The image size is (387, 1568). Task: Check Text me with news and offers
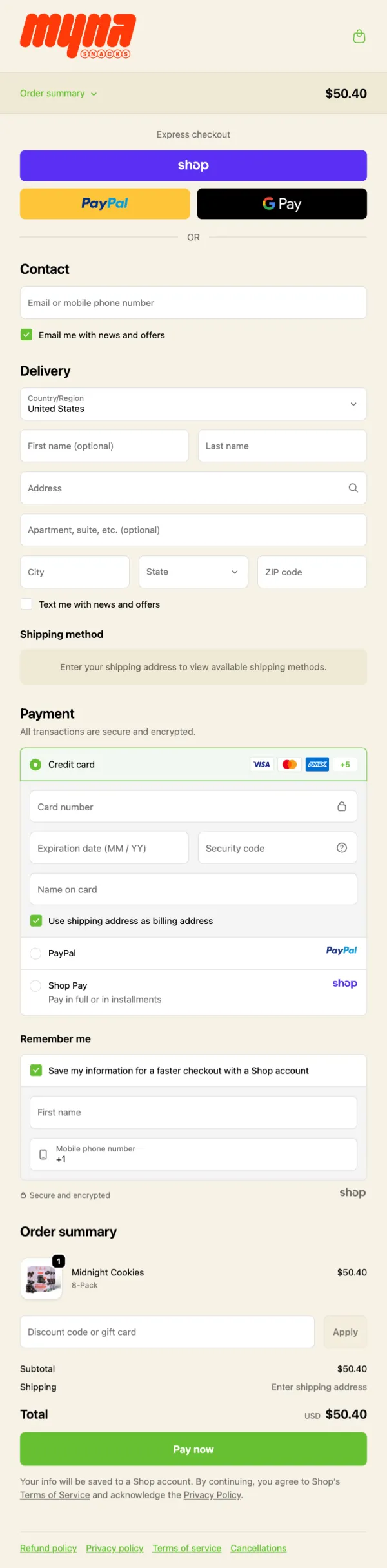[26, 604]
